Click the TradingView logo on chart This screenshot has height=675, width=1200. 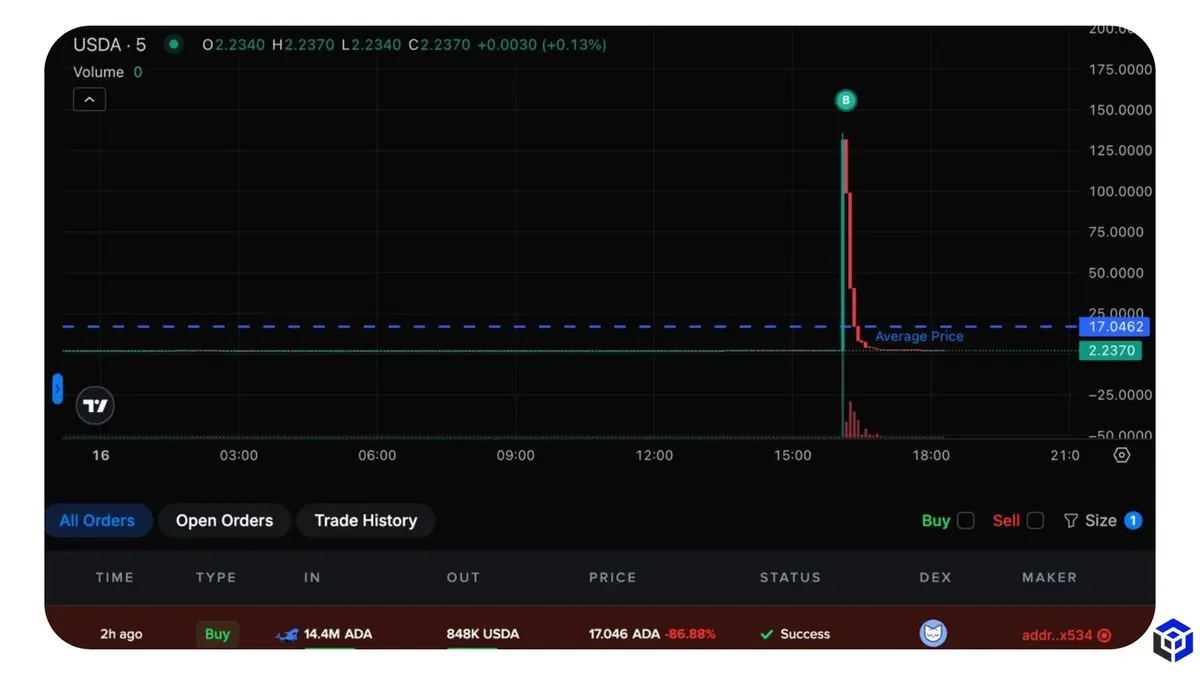click(x=96, y=406)
